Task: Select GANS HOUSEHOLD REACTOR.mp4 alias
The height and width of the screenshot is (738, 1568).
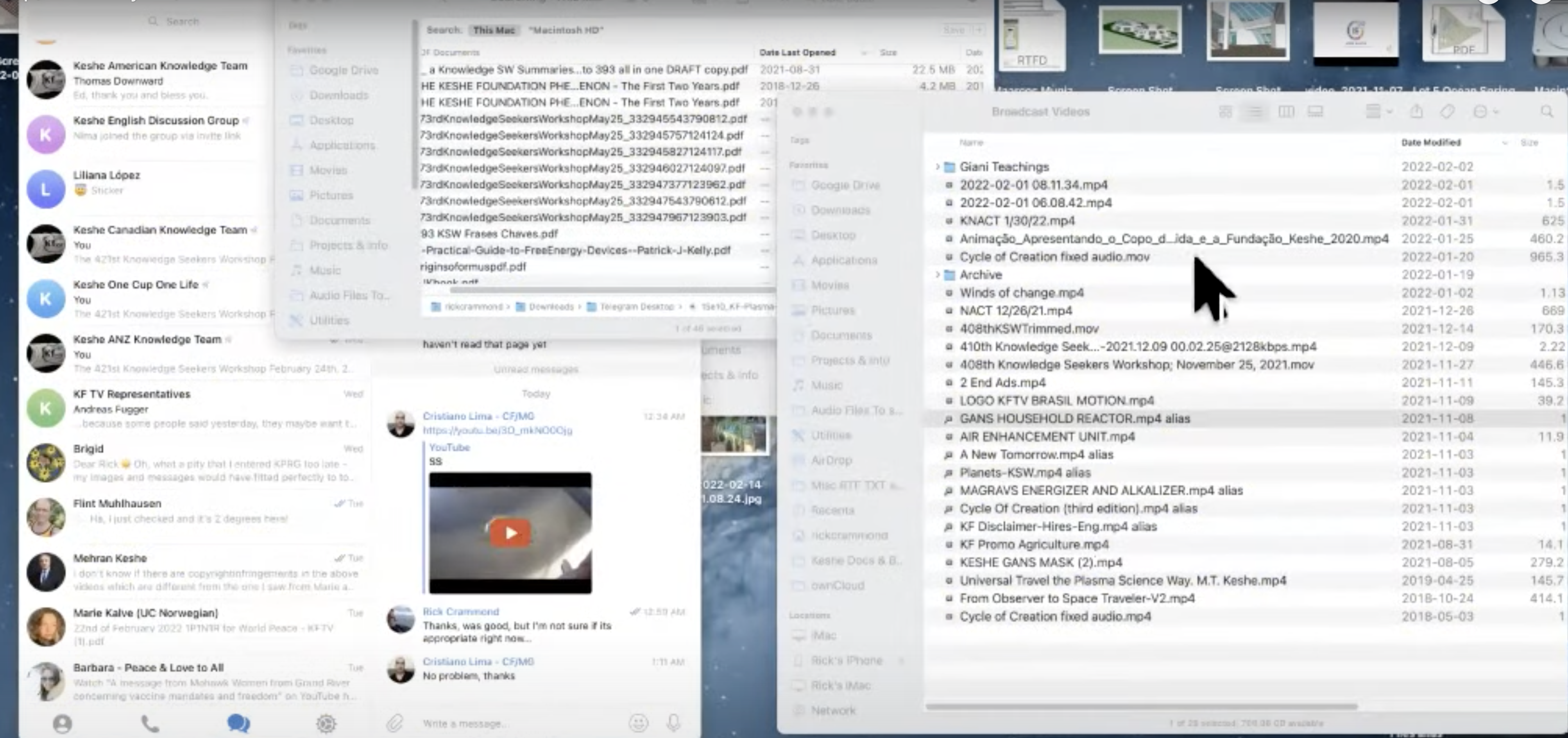Action: (x=1074, y=418)
